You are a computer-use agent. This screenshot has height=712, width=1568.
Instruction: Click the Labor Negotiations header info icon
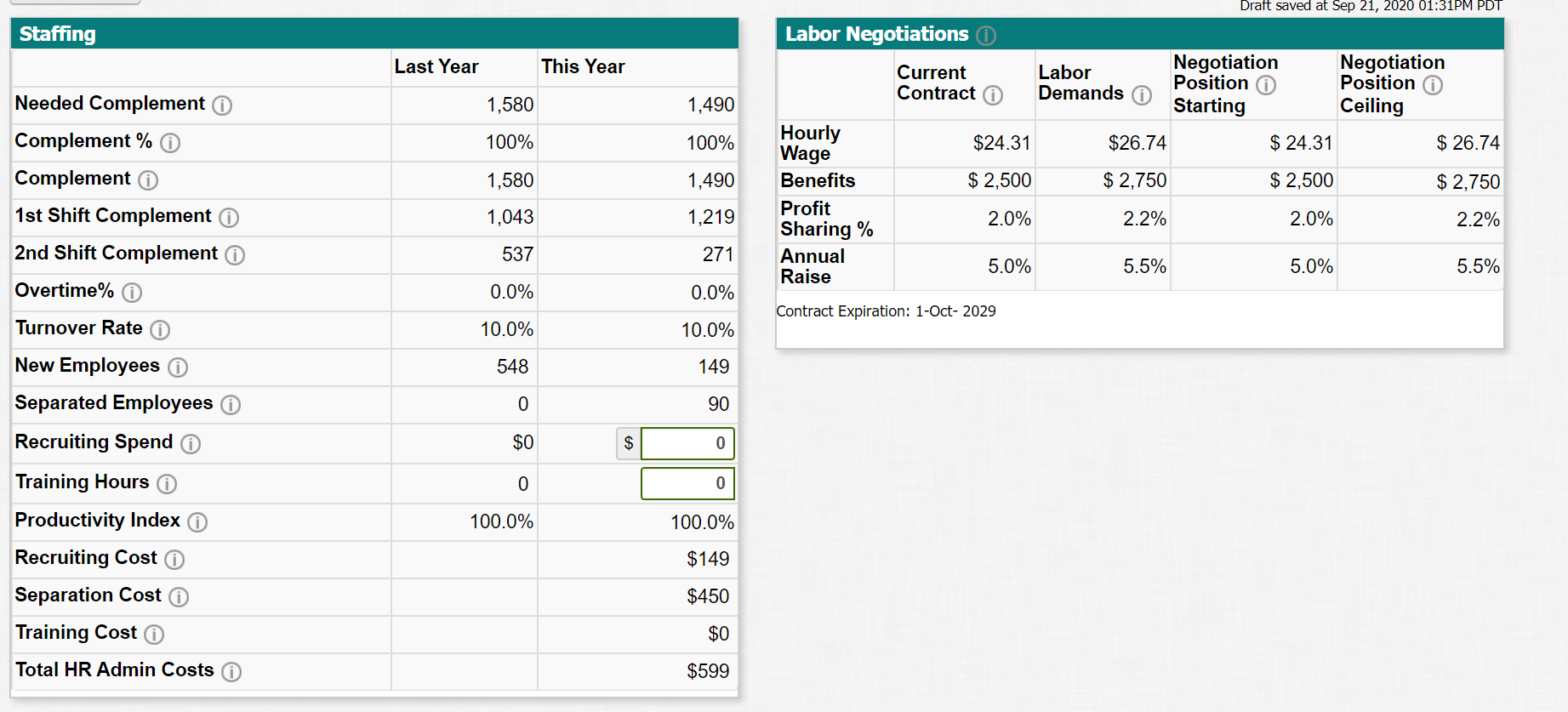pos(986,36)
